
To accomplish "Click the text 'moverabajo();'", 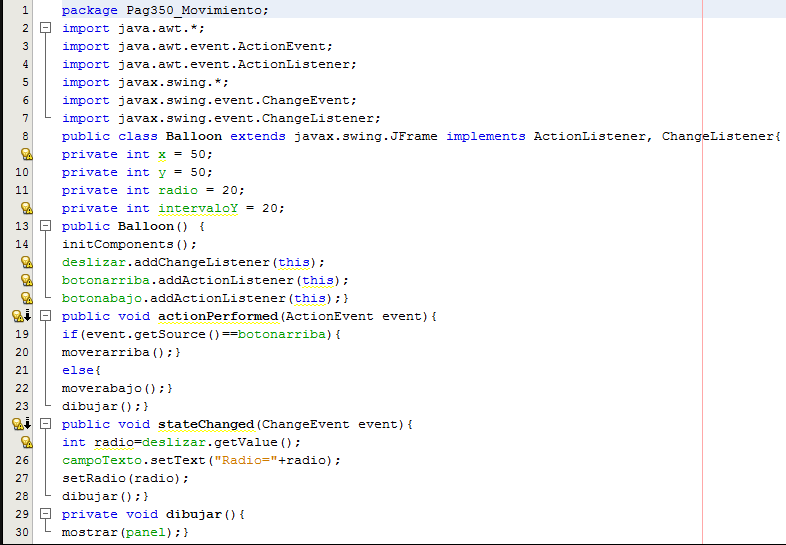I will (113, 389).
